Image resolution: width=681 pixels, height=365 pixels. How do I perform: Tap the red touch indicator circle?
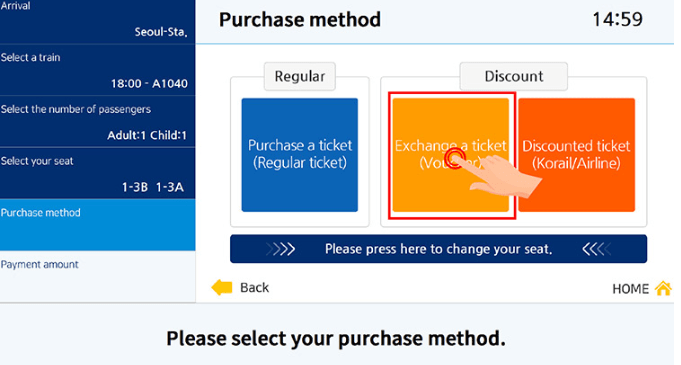(454, 158)
